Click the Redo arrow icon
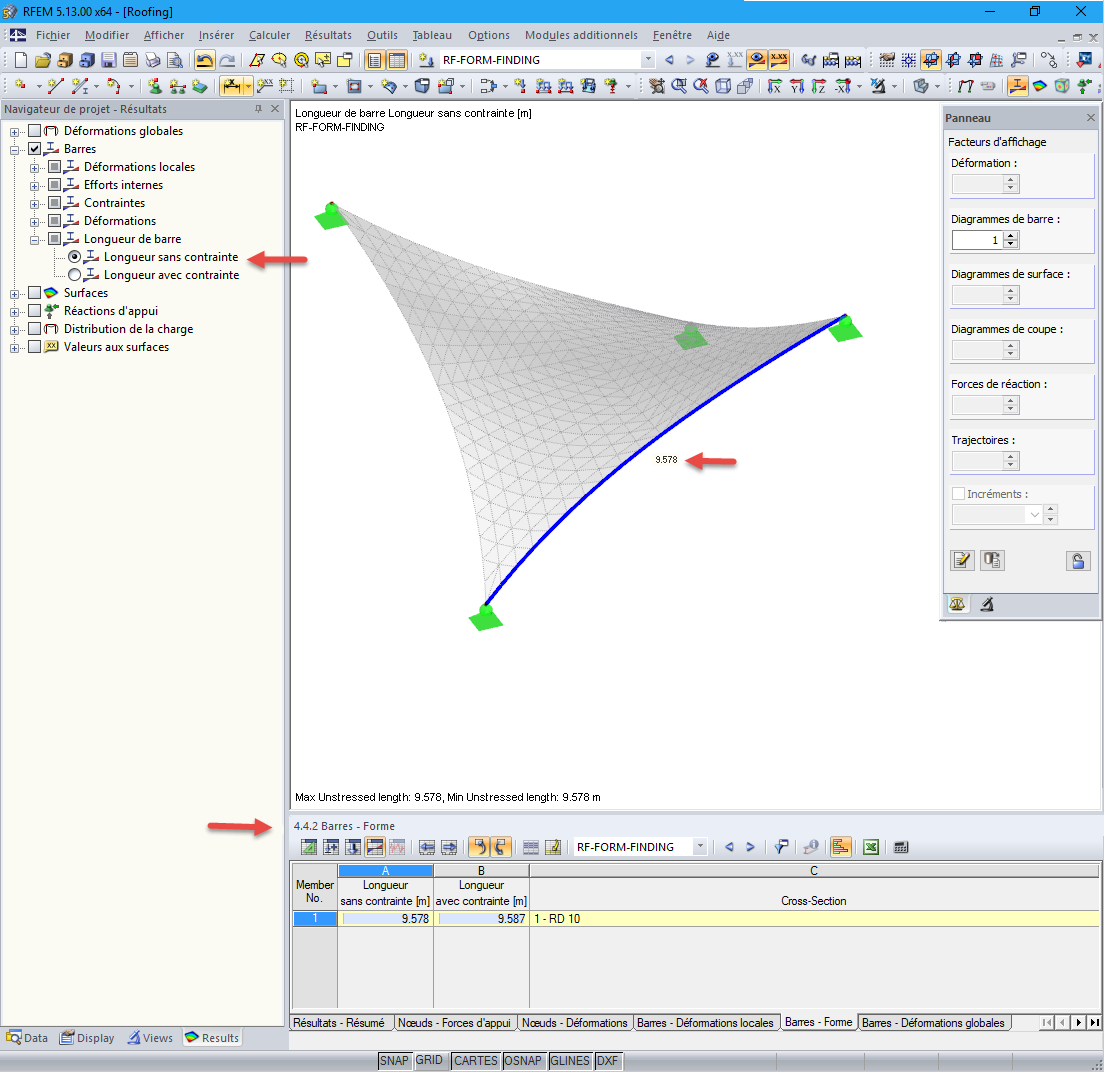The height and width of the screenshot is (1072, 1104). point(227,60)
